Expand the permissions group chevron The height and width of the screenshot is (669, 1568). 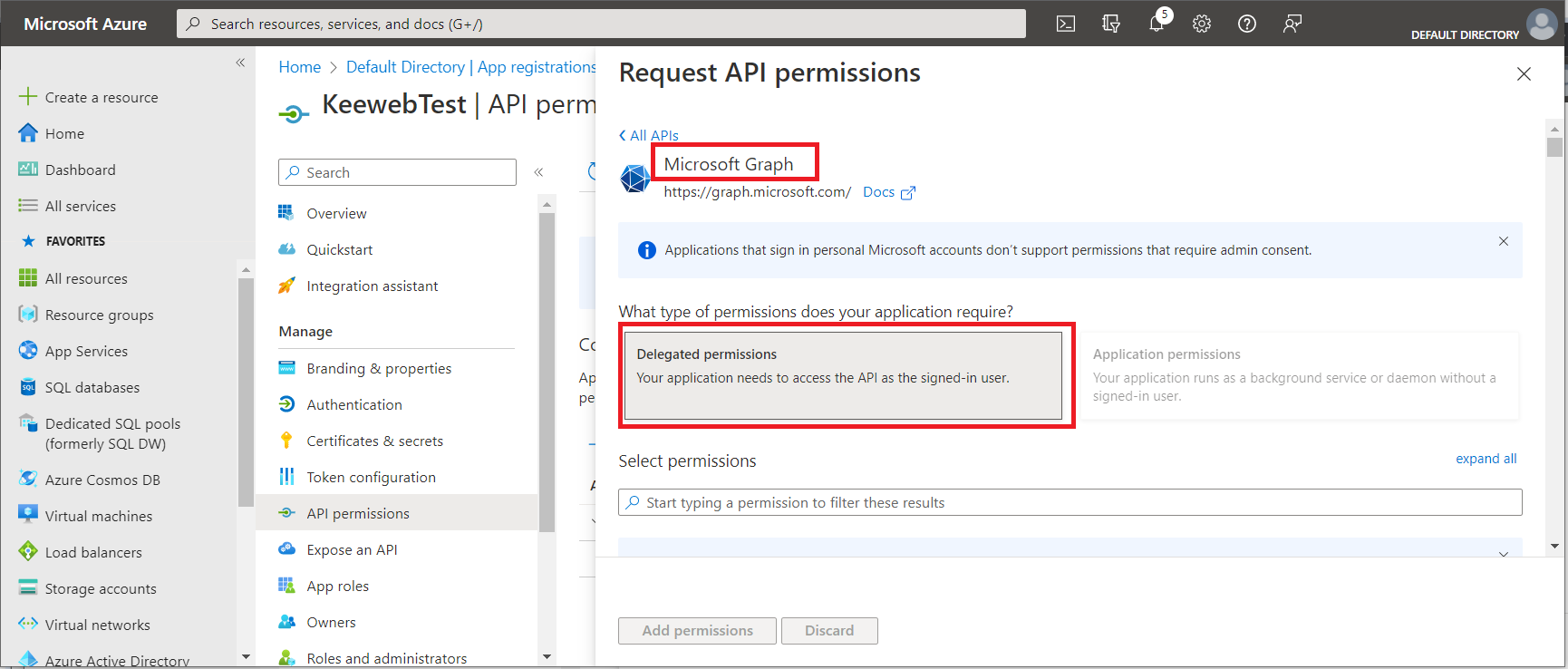click(1504, 553)
